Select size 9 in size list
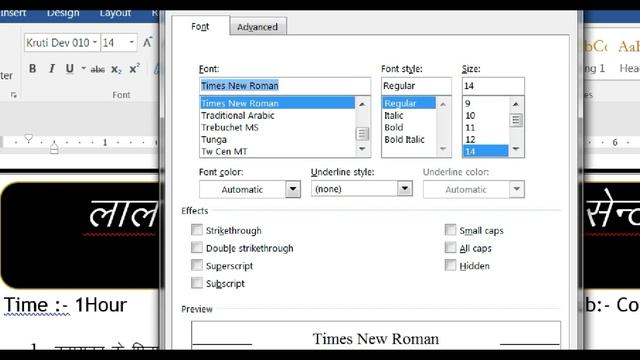Image resolution: width=640 pixels, height=360 pixels. click(x=485, y=103)
